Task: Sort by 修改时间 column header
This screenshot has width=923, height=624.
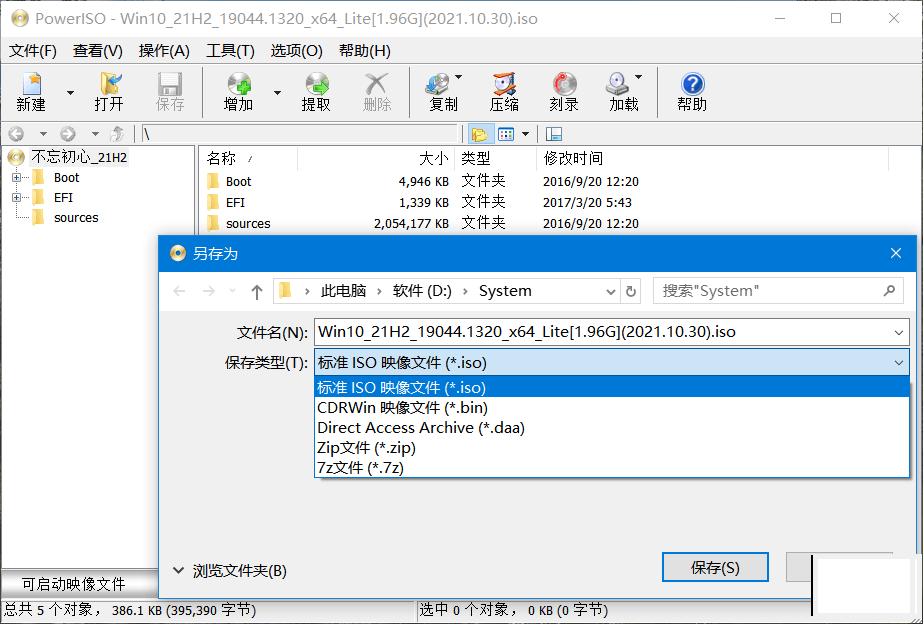Action: [x=712, y=158]
